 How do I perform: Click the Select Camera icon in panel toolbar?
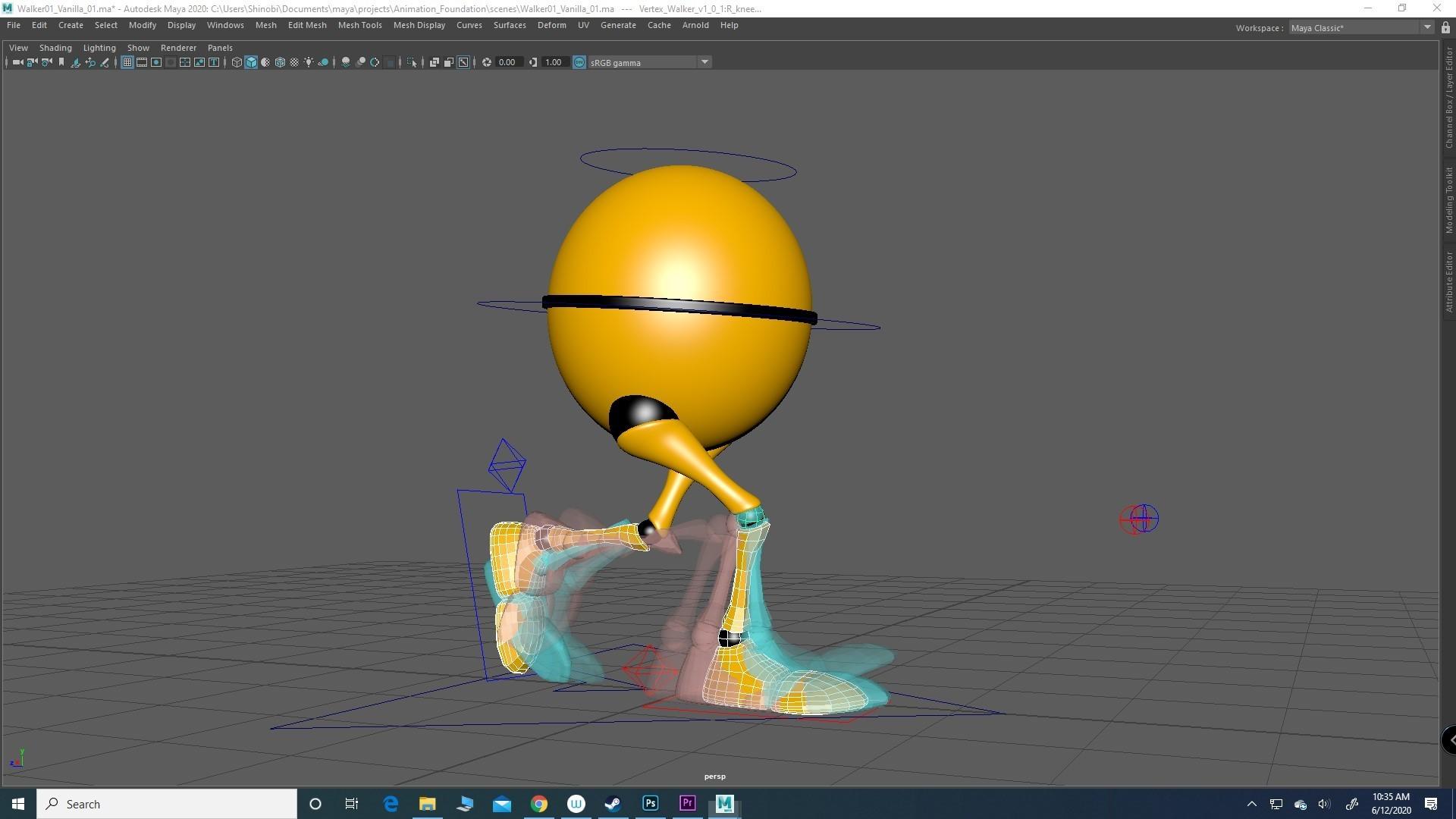17,62
